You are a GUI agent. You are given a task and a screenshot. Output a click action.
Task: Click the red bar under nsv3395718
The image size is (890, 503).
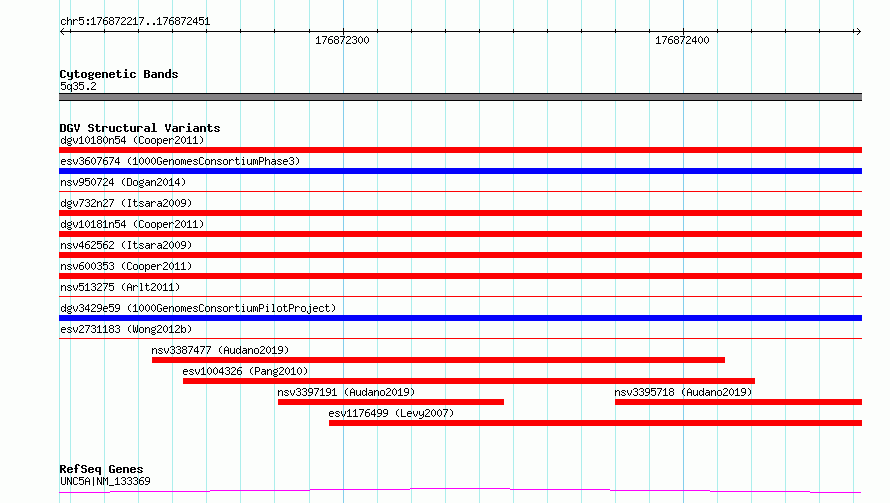click(x=738, y=402)
